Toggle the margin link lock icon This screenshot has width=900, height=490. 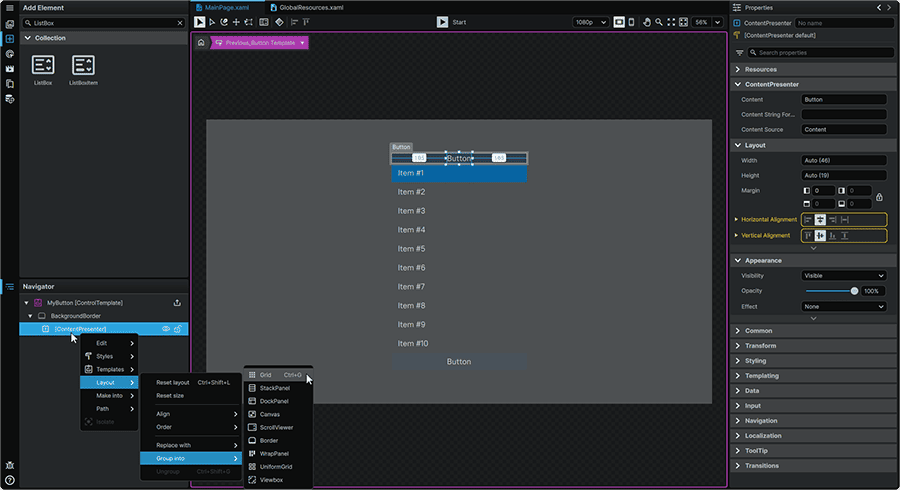pos(879,197)
